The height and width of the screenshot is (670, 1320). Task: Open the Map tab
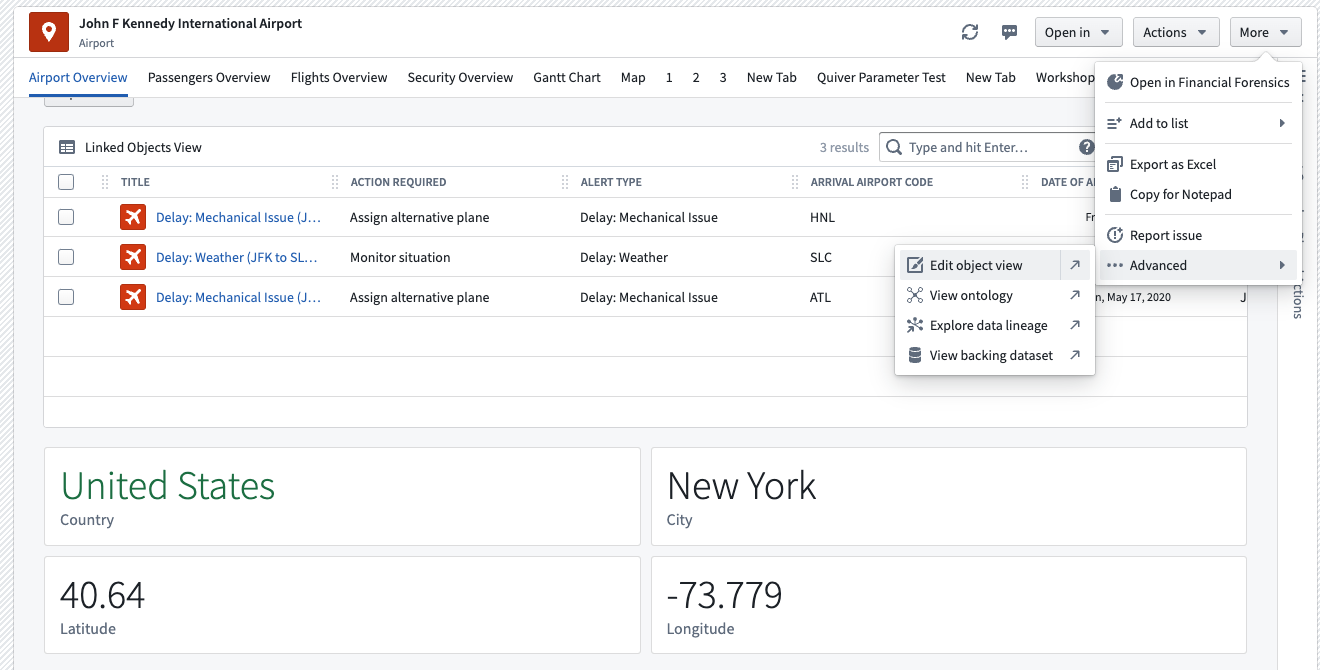click(633, 77)
